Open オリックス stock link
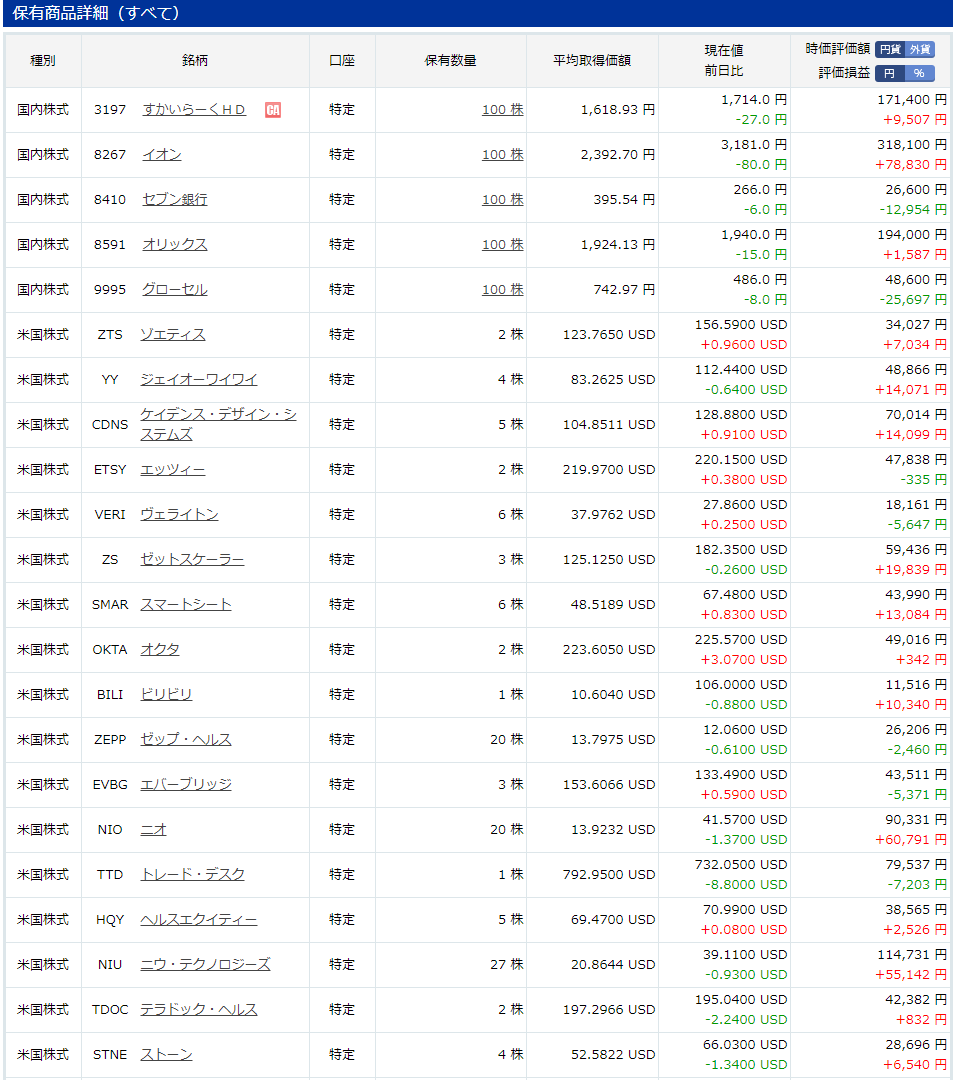 coord(175,245)
